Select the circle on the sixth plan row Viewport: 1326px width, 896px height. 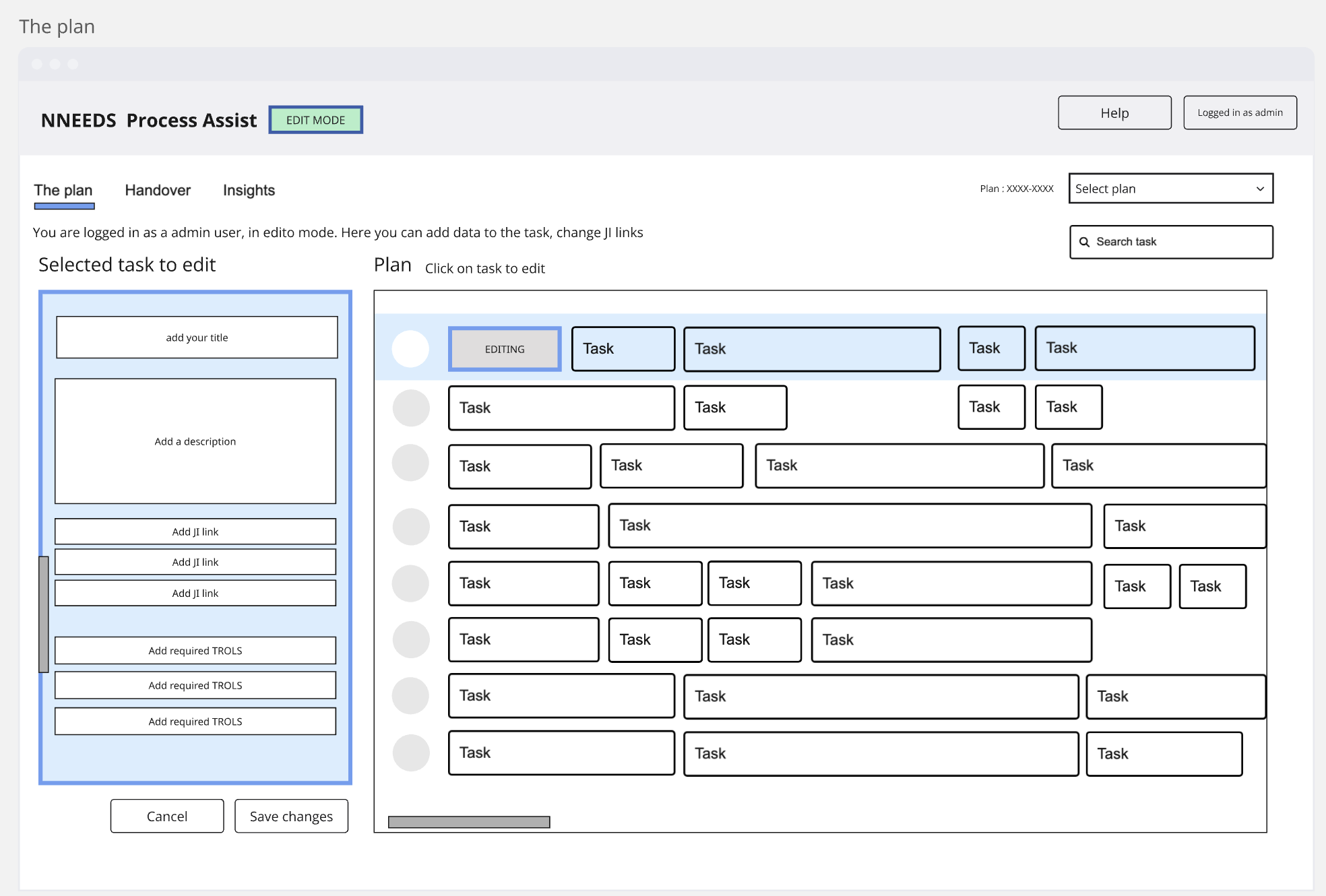pyautogui.click(x=411, y=640)
